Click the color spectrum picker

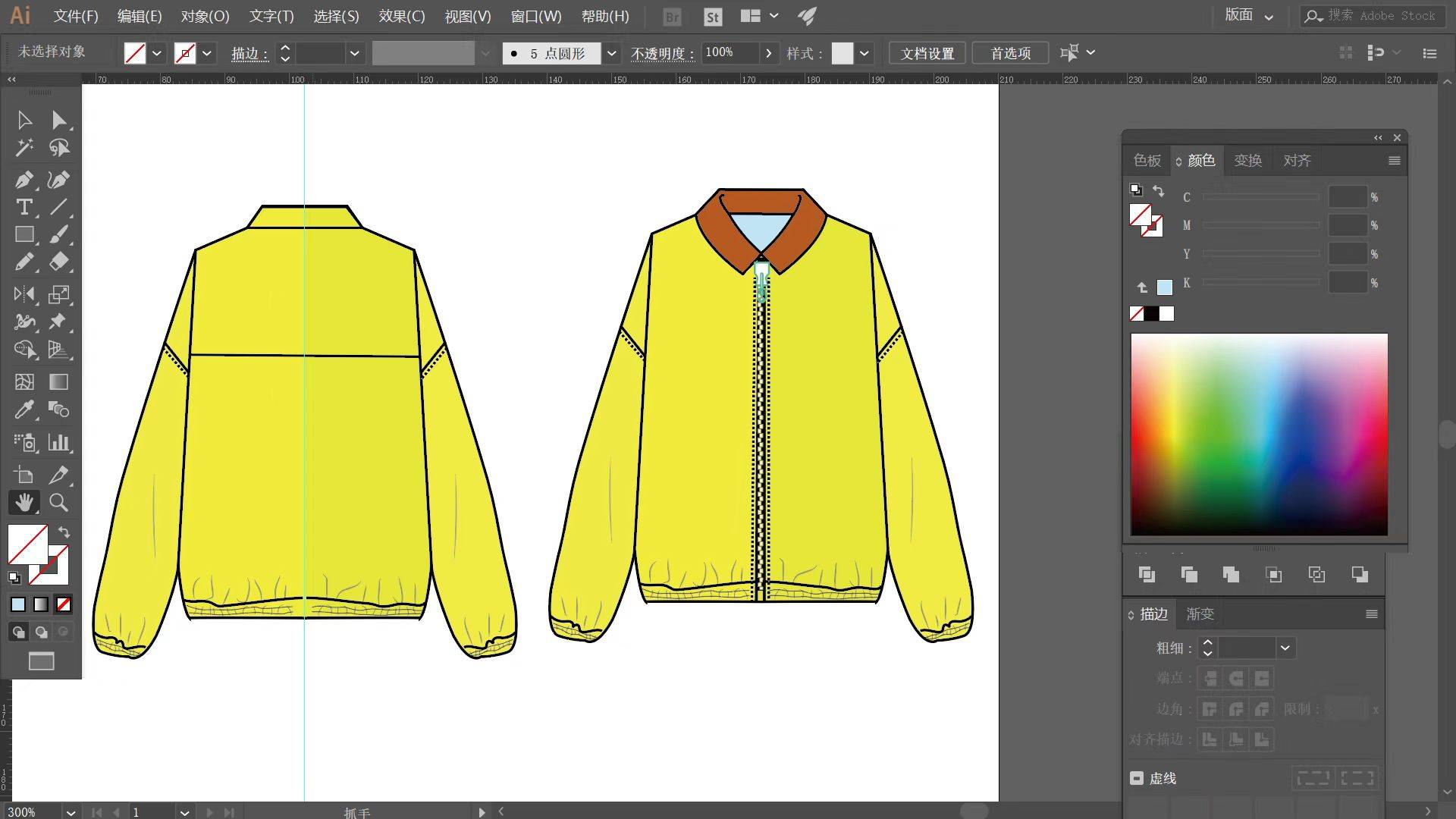click(1259, 435)
